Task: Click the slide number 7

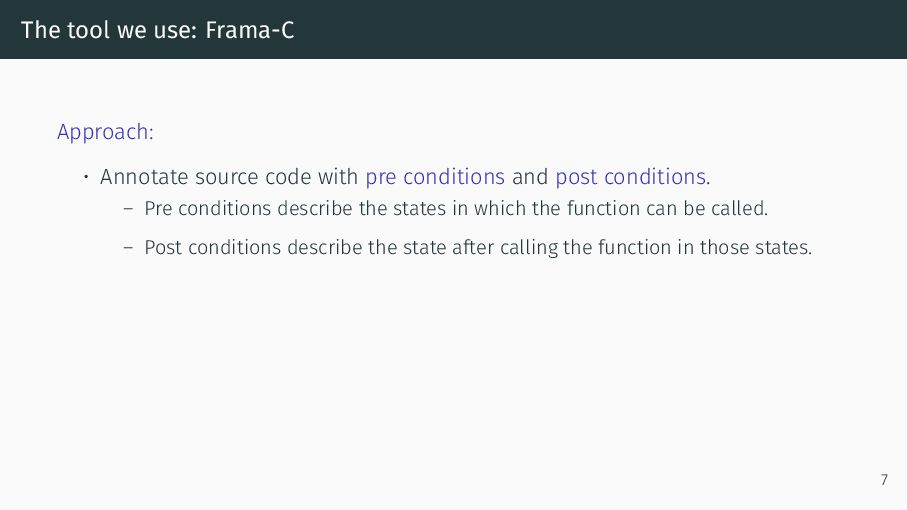Action: (x=884, y=479)
